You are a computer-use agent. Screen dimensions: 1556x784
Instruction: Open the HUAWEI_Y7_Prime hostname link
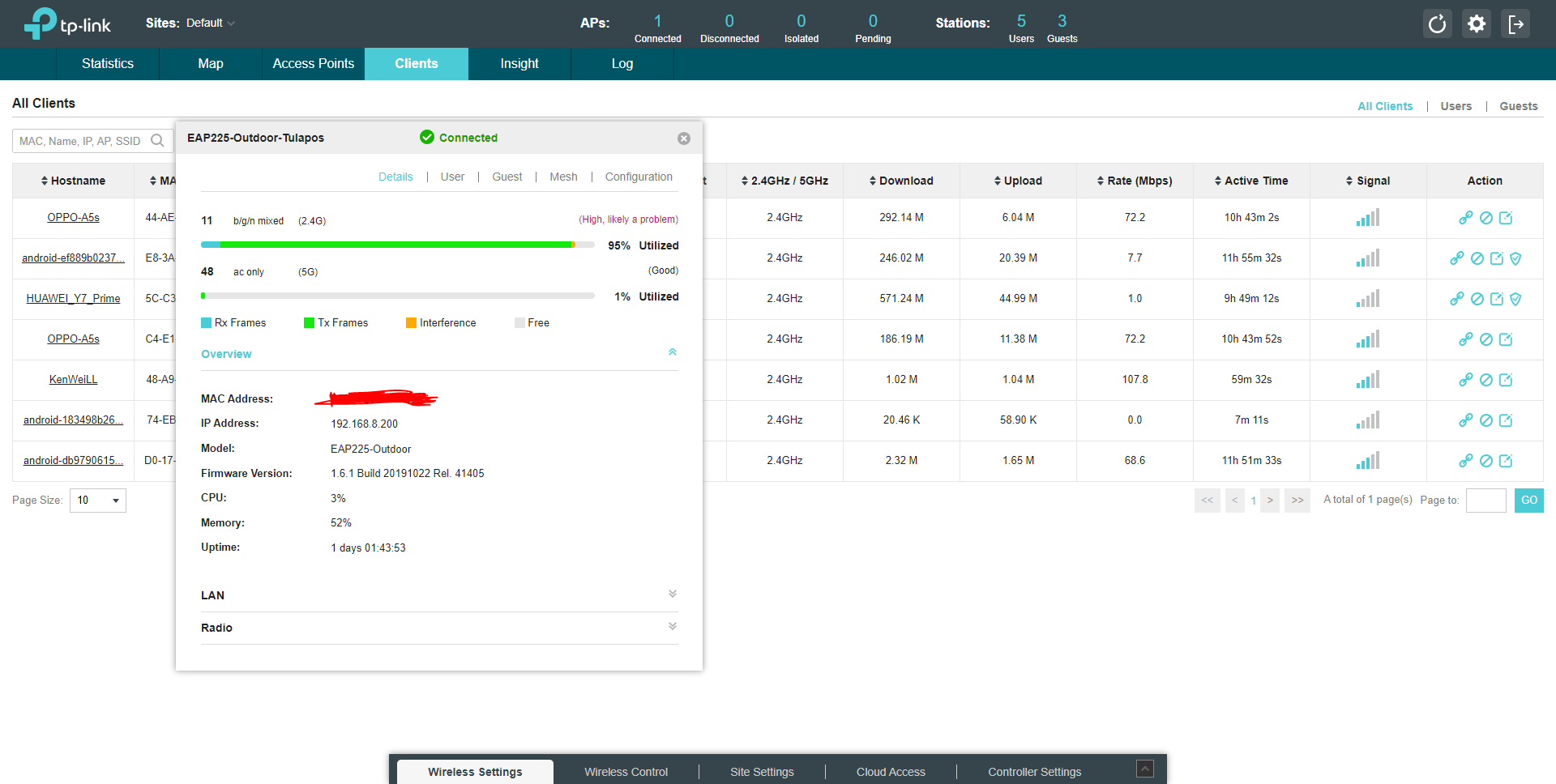pos(73,299)
